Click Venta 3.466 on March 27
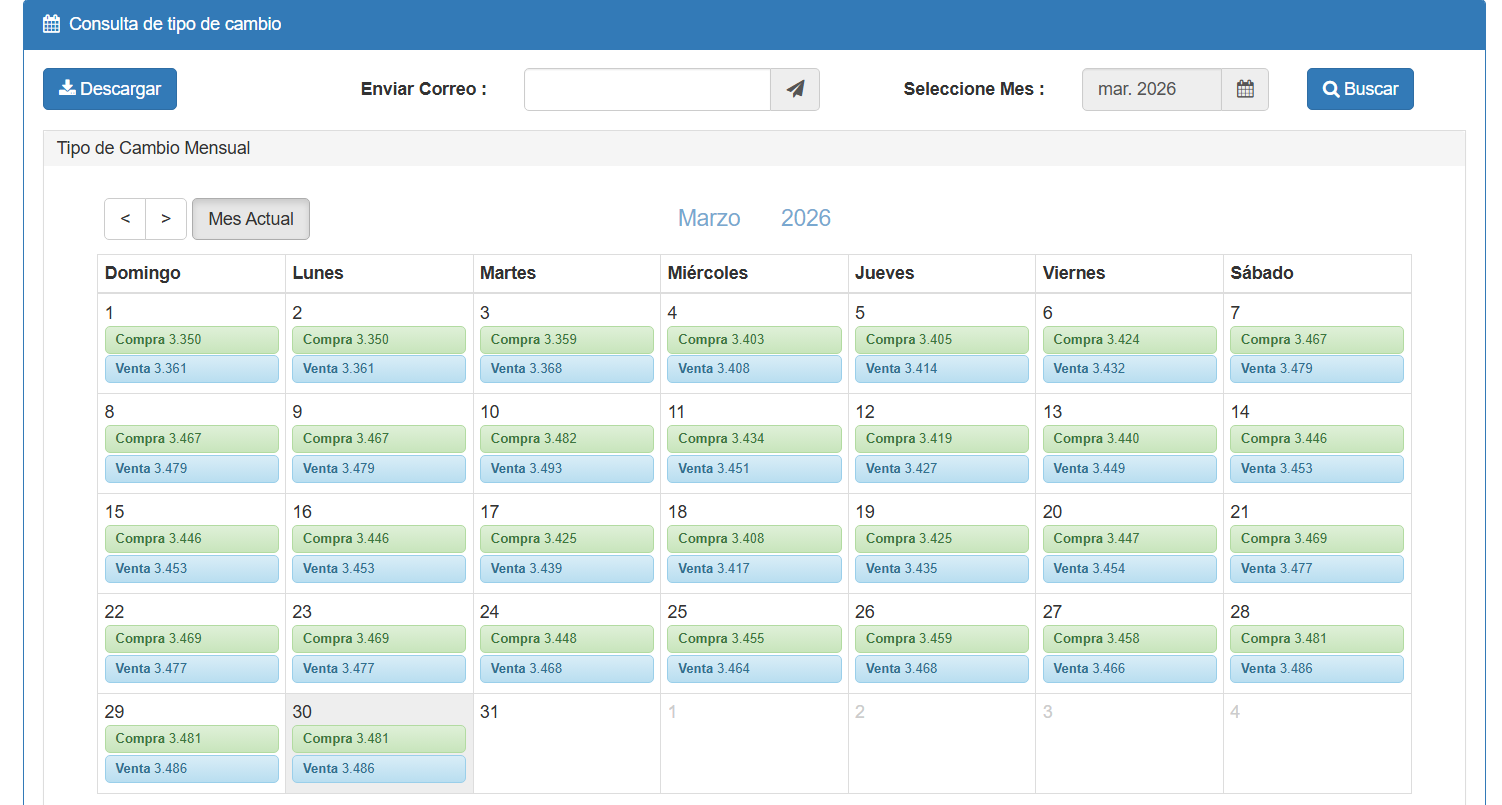 pyautogui.click(x=1129, y=669)
